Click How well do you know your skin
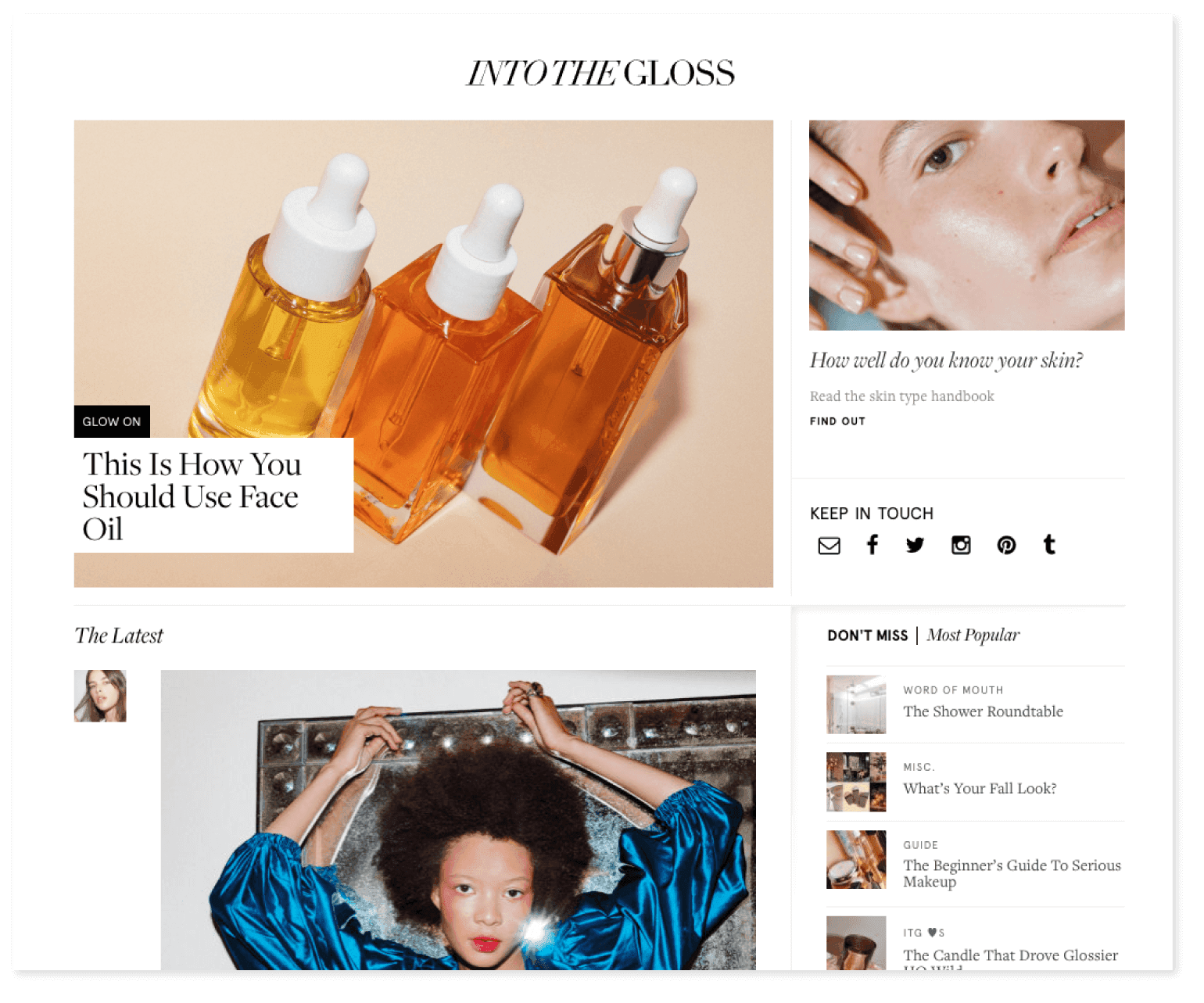The image size is (1204, 1003). point(946,360)
